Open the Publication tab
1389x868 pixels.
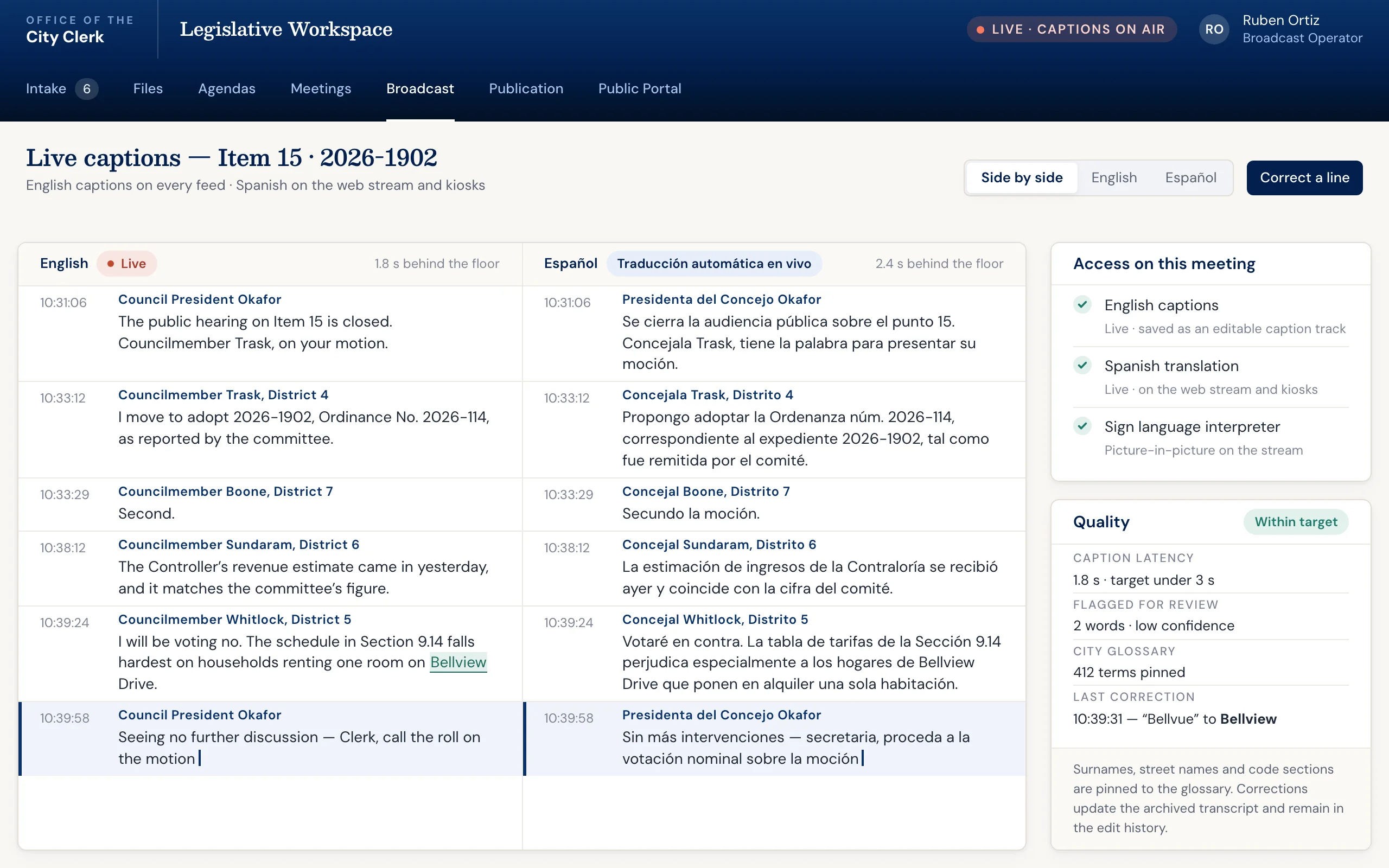click(526, 88)
